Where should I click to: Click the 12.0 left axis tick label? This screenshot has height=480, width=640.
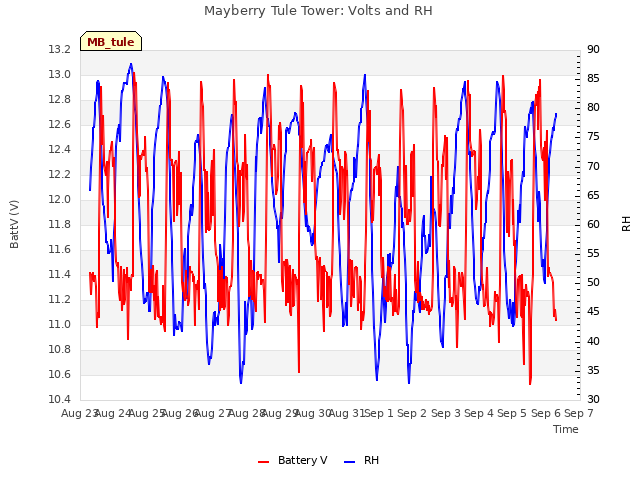click(x=60, y=200)
